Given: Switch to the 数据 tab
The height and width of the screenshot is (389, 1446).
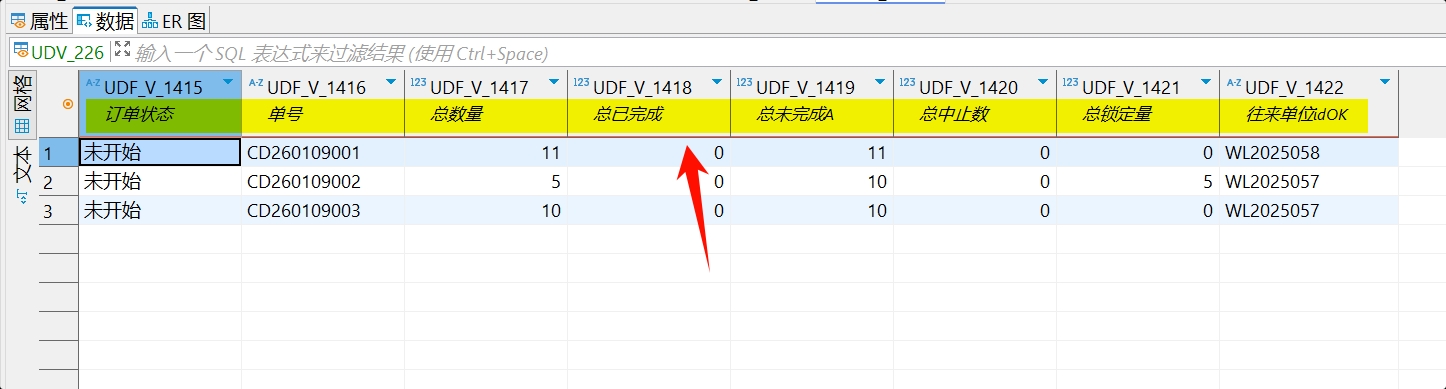Looking at the screenshot, I should click(105, 21).
